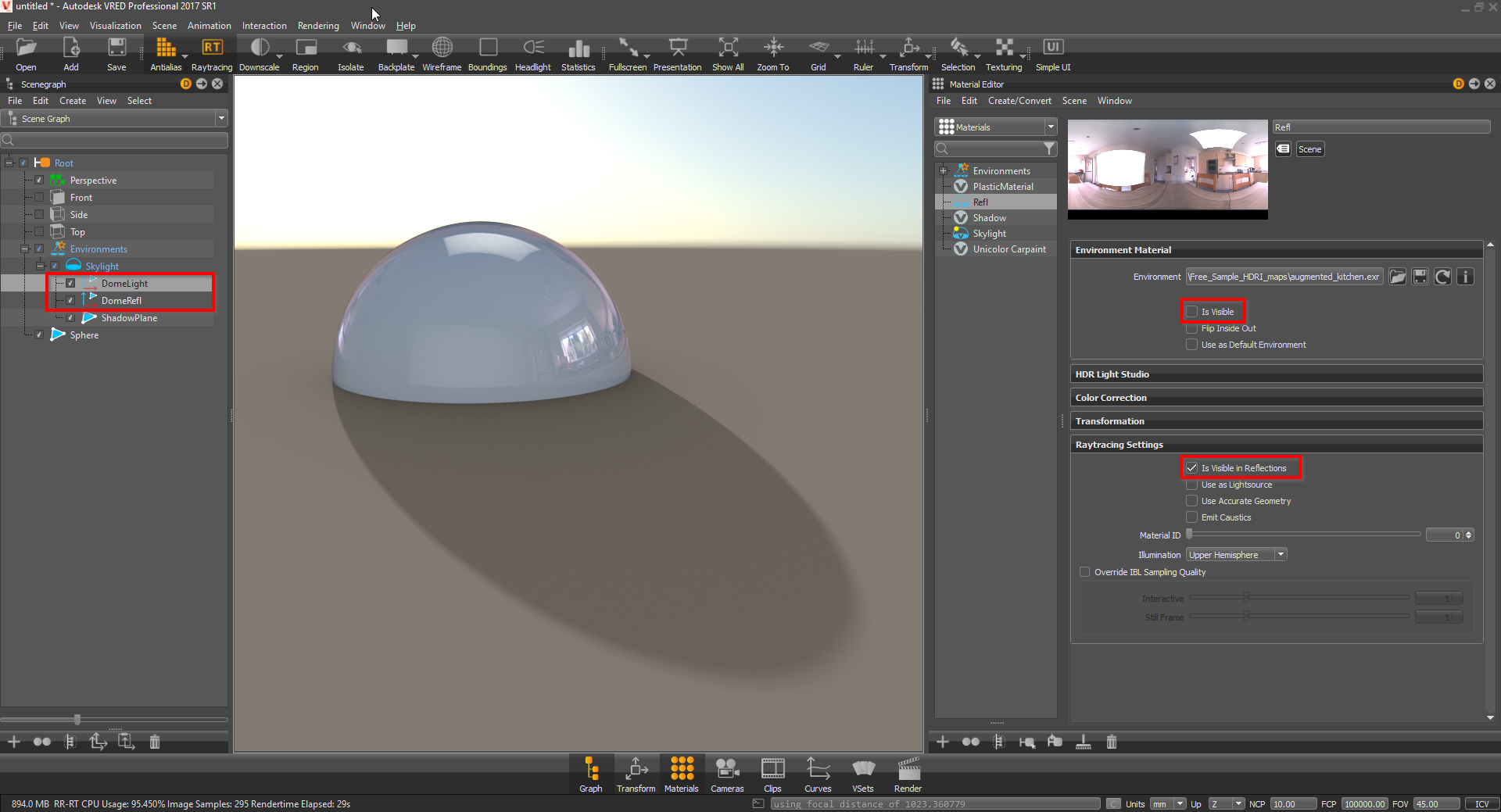Collapse the Environments tree node
Screen dimensions: 1501x812
[24, 248]
